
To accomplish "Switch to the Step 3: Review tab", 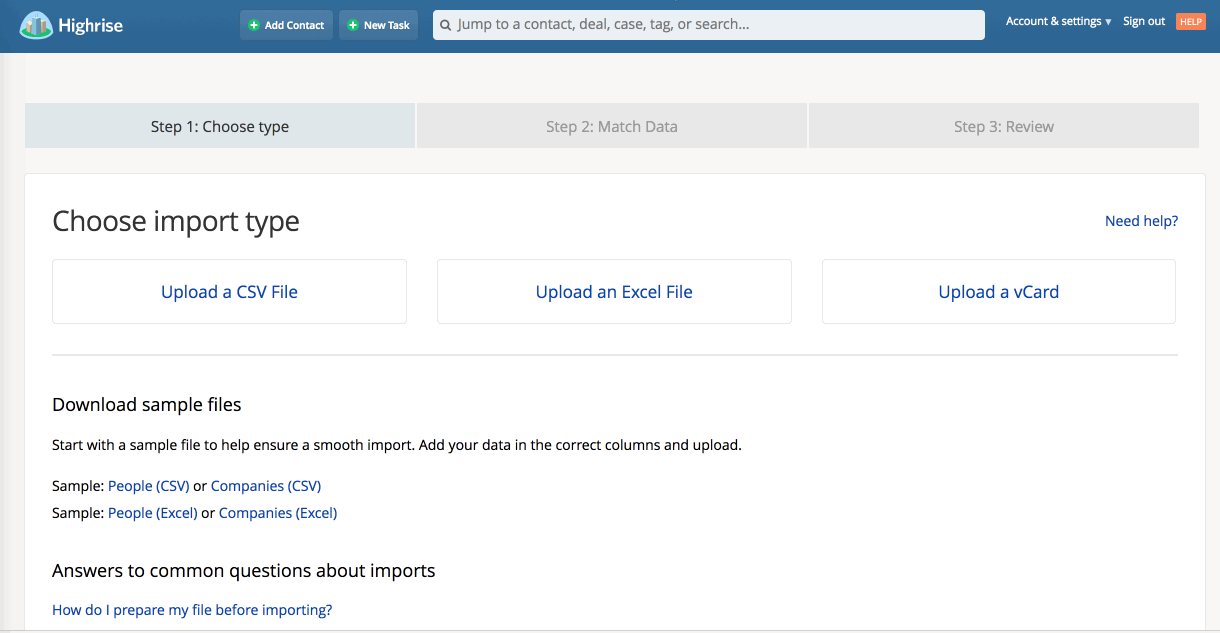I will [1003, 126].
